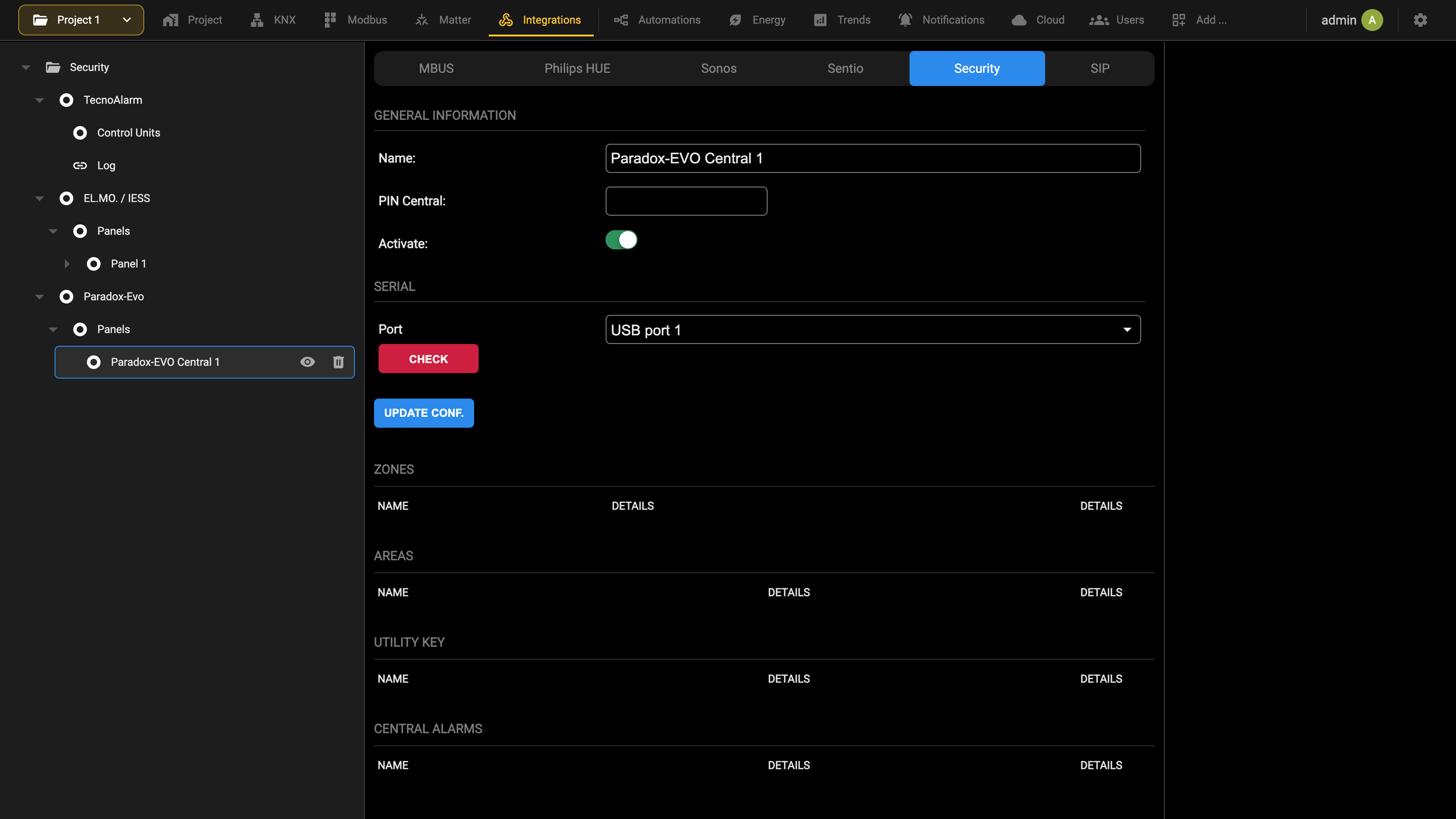
Task: Click the Notifications bell icon
Action: [905, 20]
